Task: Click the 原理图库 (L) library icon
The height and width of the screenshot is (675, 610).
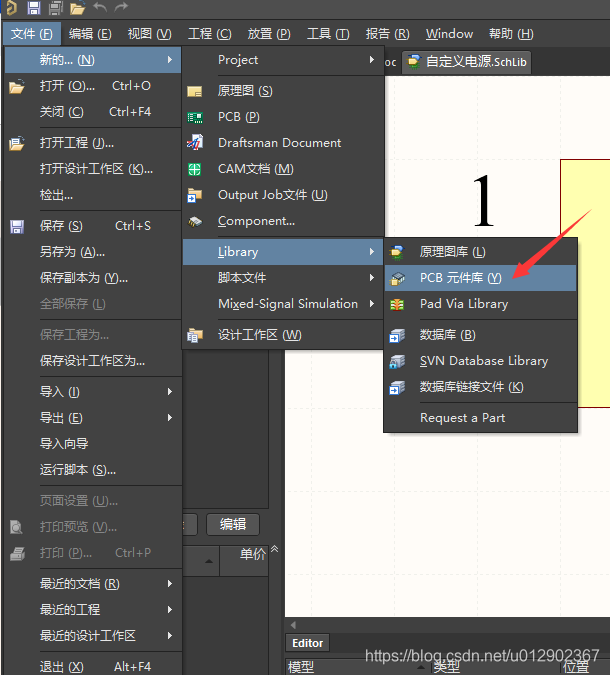Action: click(397, 252)
